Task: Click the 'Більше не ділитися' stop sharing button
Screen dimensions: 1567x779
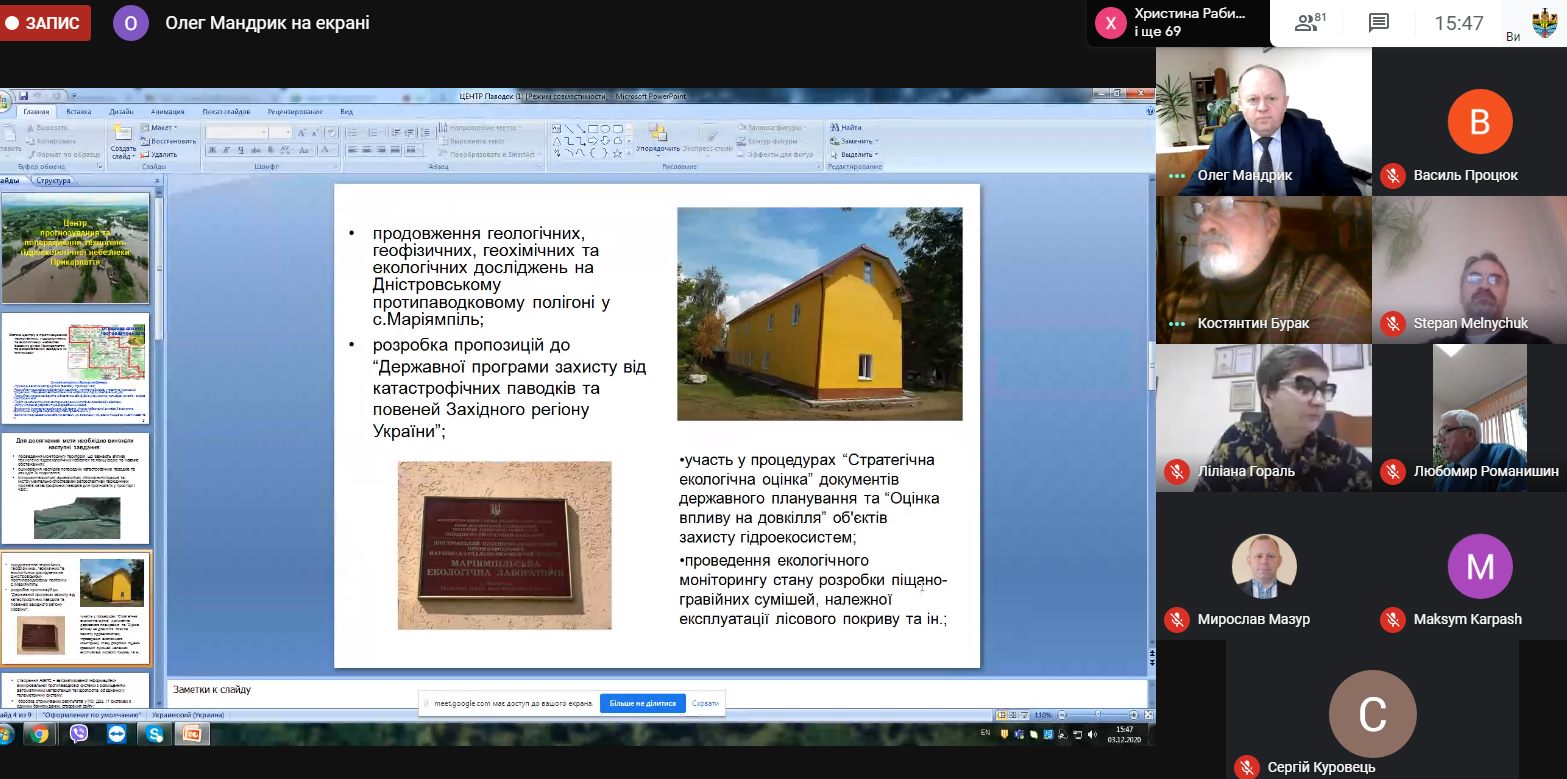Action: (x=642, y=703)
